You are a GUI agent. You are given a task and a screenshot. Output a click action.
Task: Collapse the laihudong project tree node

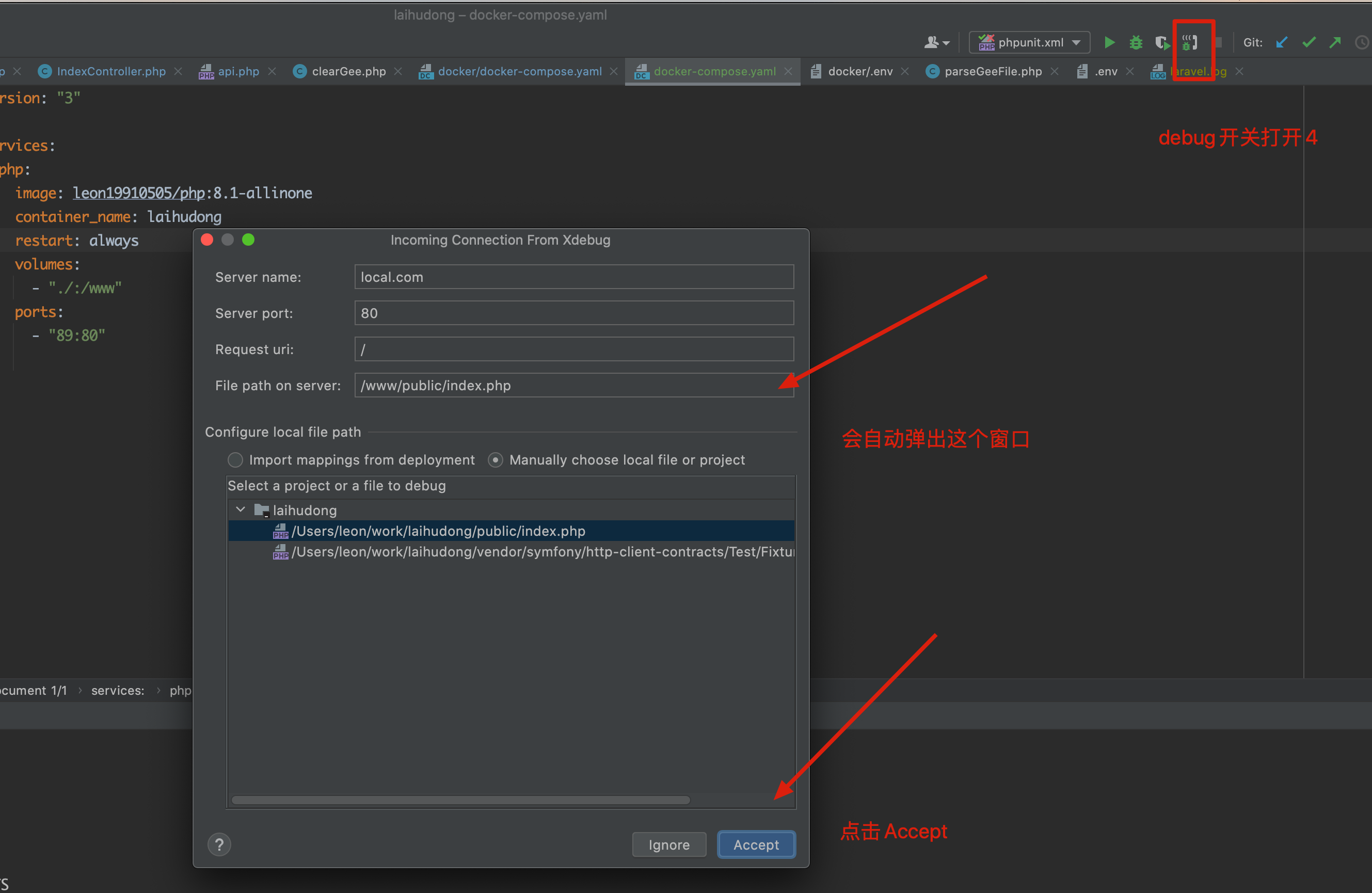tap(241, 509)
